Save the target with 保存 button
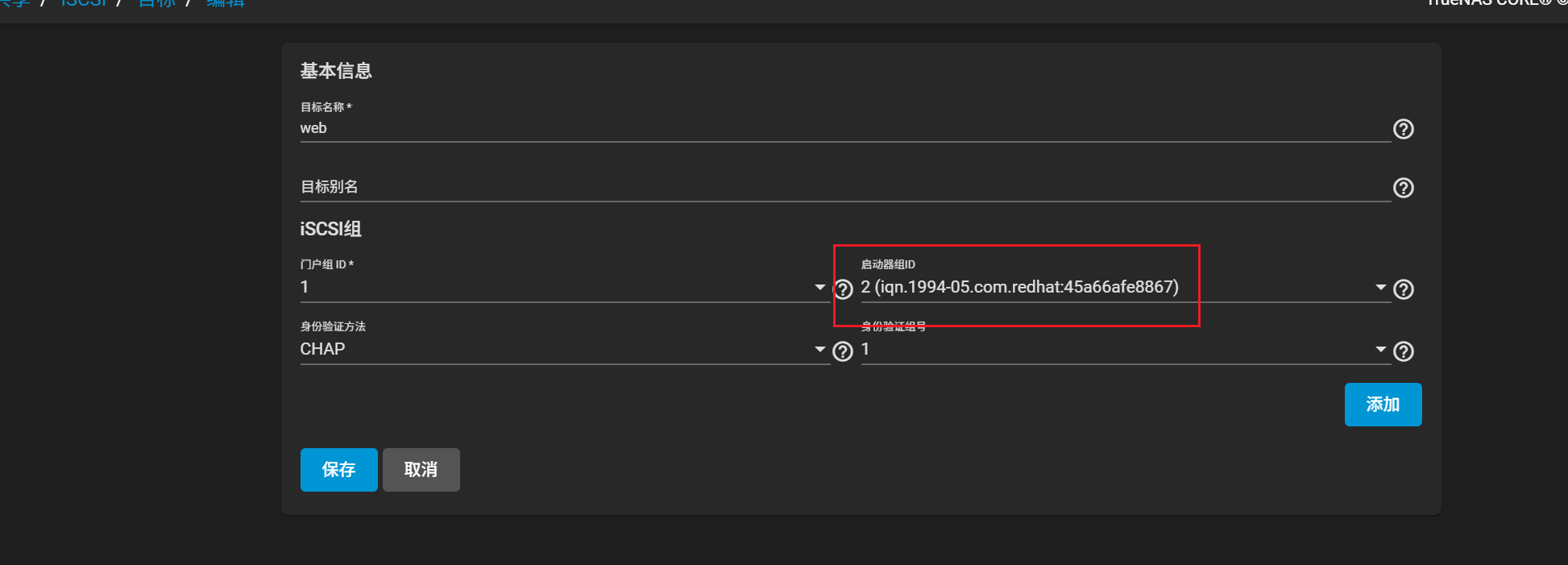Viewport: 1568px width, 565px height. (338, 470)
